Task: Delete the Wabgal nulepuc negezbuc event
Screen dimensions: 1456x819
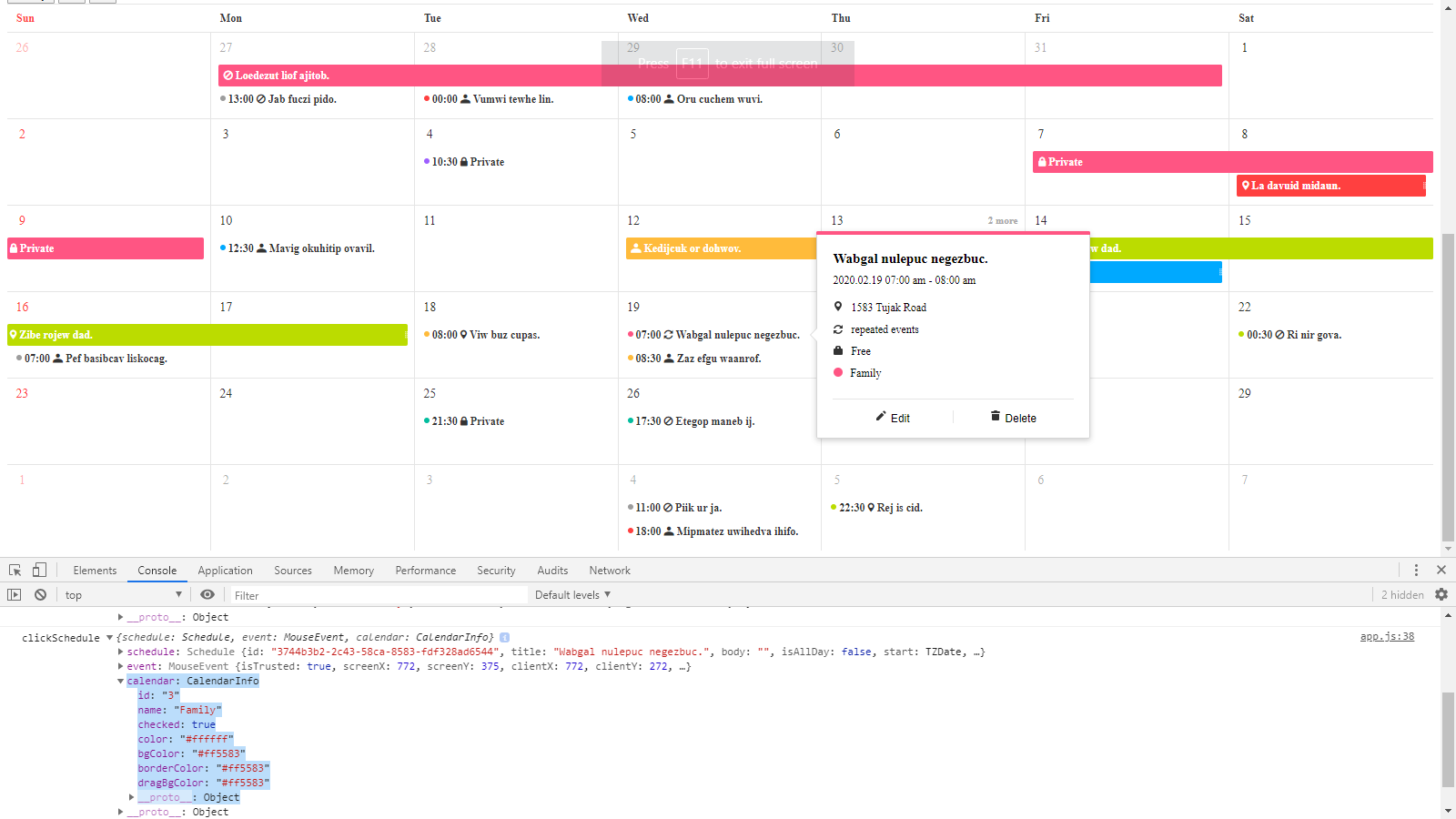Action: pos(1013,417)
